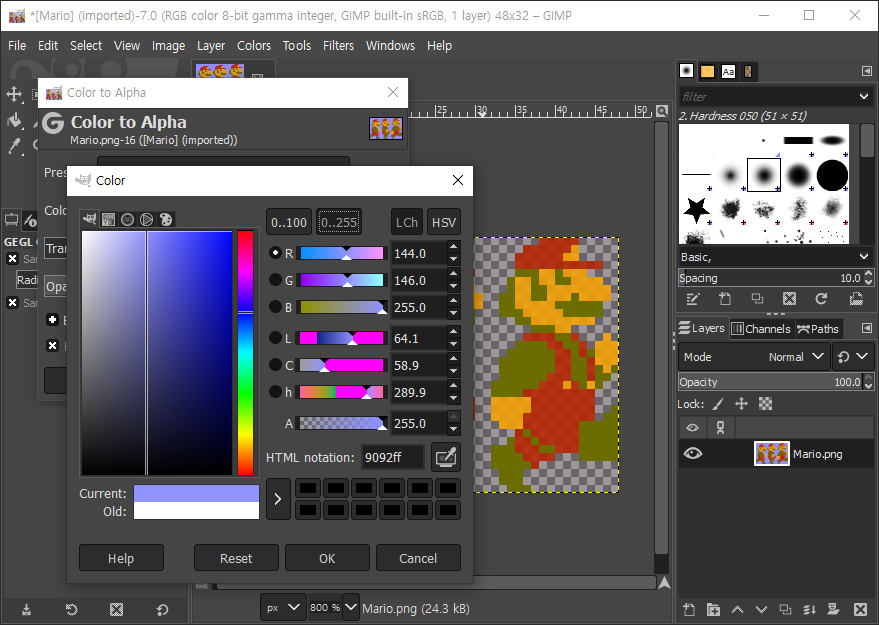Switch to the GIMP color selector tab
Viewport: 879px width, 625px height.
pyautogui.click(x=90, y=219)
